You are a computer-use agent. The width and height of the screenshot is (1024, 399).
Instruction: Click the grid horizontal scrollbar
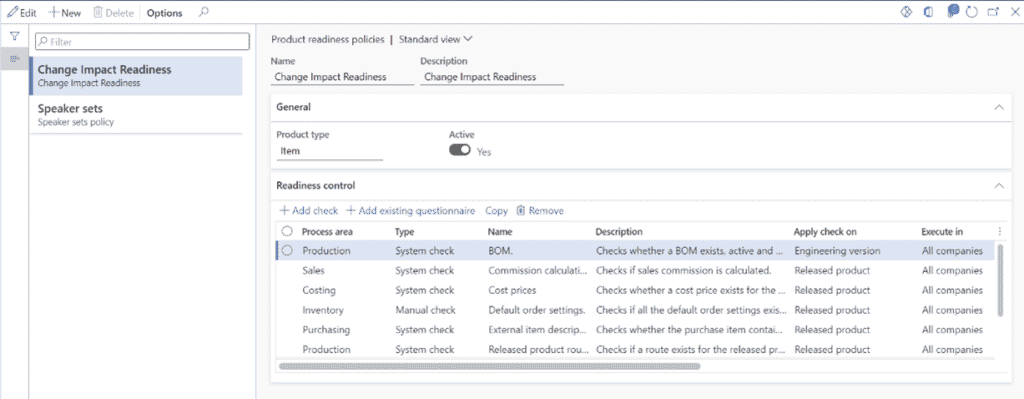point(489,366)
